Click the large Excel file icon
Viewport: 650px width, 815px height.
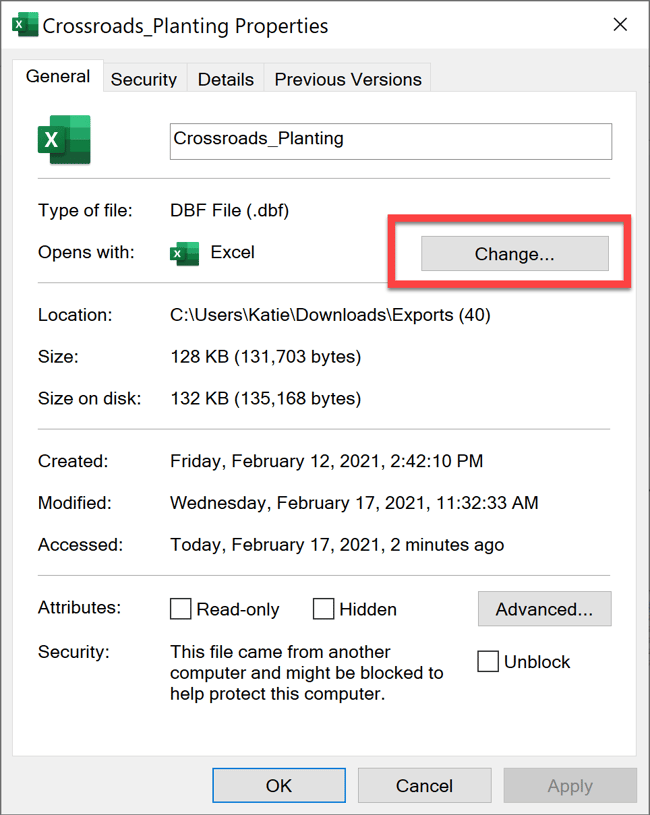click(x=62, y=138)
